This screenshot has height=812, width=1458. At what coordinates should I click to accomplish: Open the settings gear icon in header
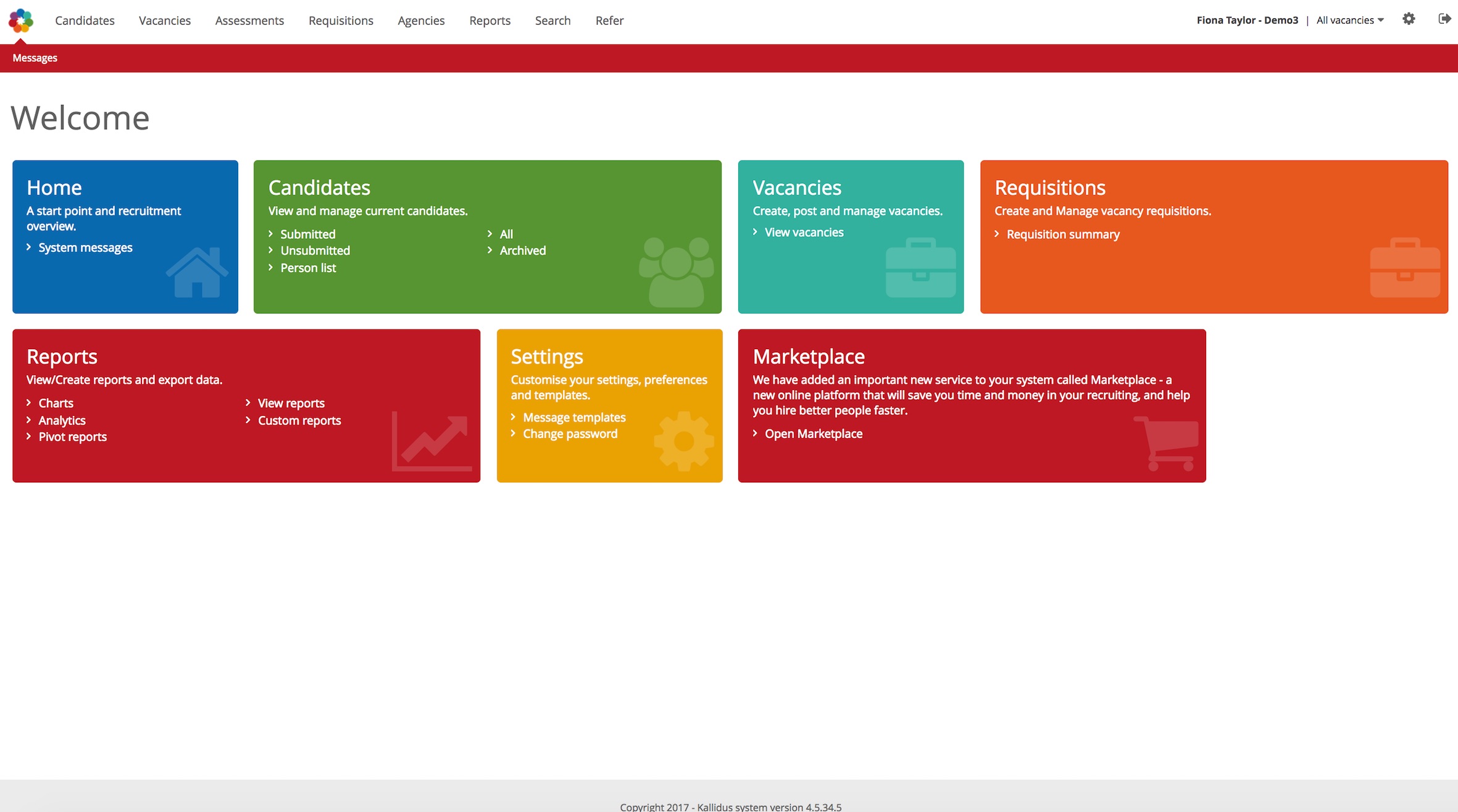click(x=1409, y=19)
